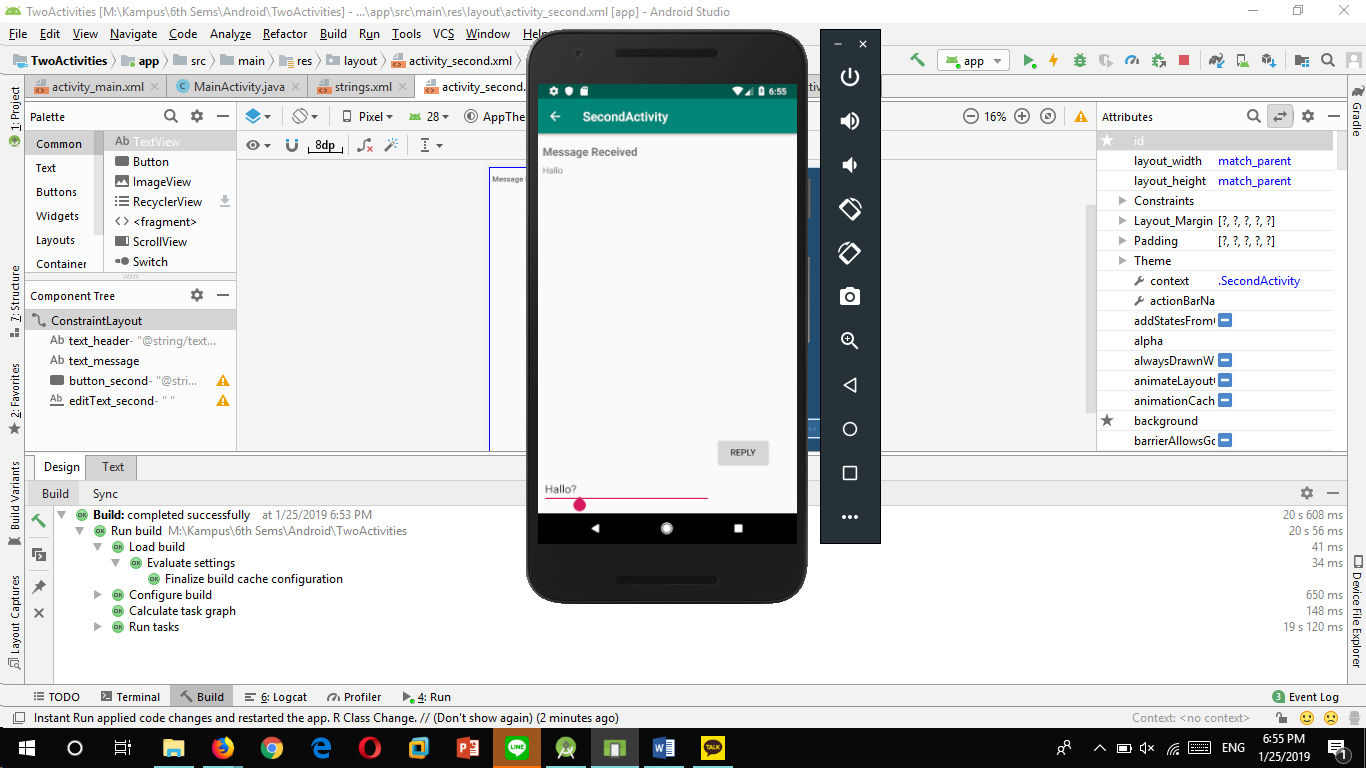
Task: Take an emulator screenshot with the camera icon
Action: tap(849, 295)
